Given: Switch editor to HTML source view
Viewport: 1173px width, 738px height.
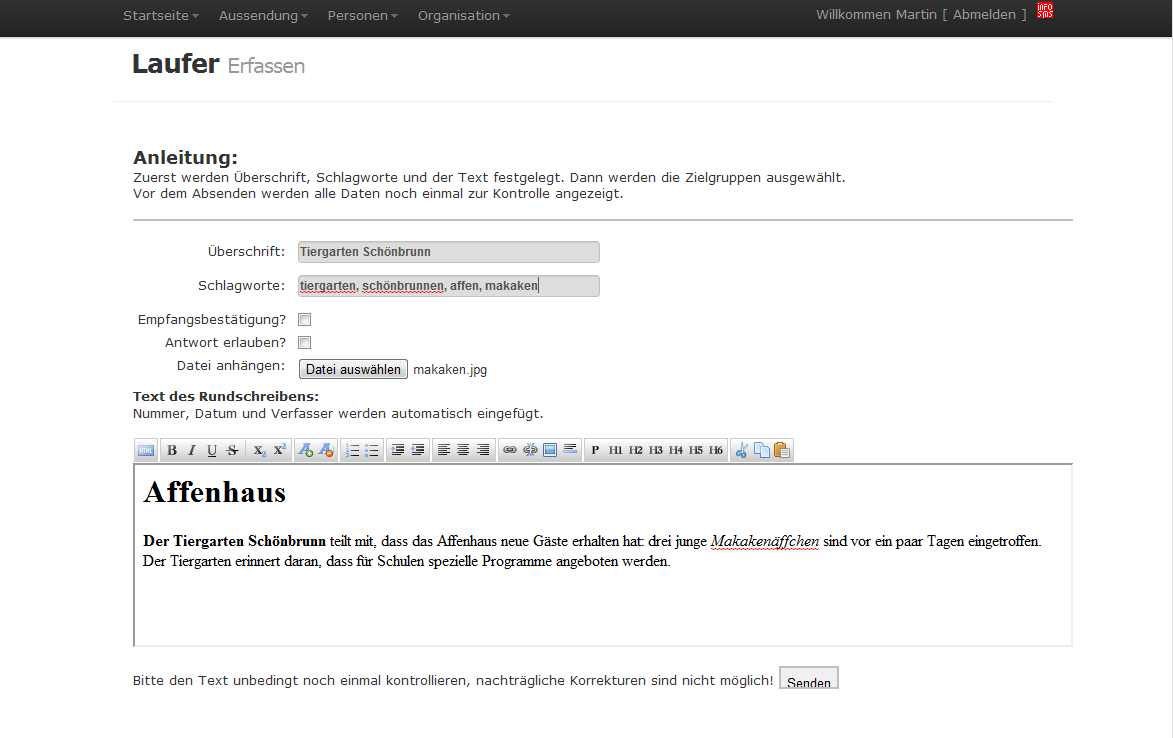Looking at the screenshot, I should [x=146, y=451].
